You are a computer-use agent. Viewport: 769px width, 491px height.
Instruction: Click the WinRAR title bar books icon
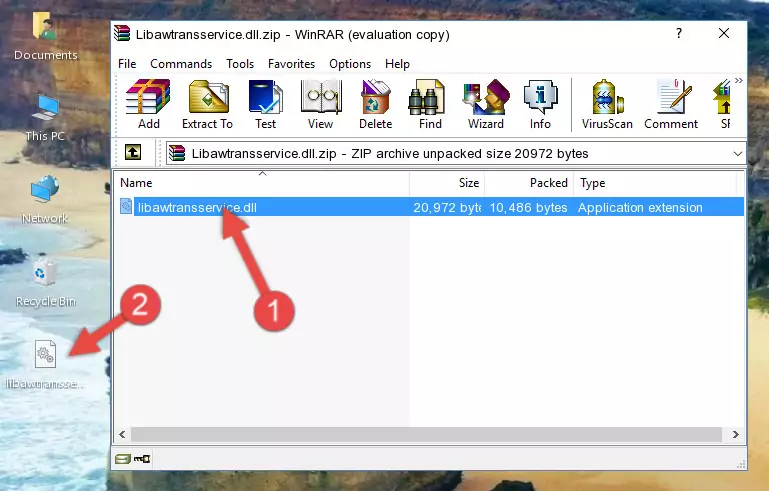[122, 34]
